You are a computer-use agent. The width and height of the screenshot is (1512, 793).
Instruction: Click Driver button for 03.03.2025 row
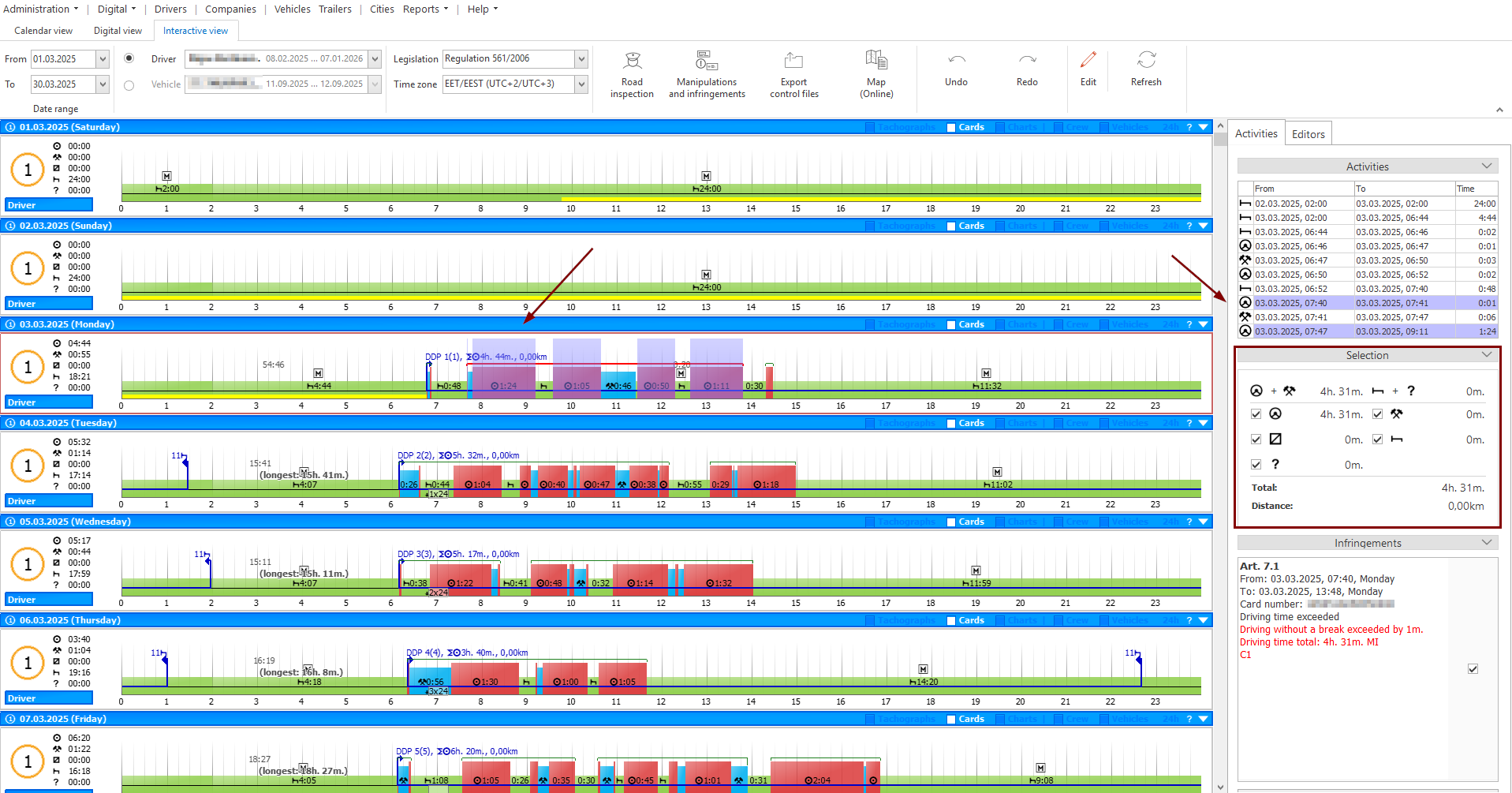(x=49, y=402)
